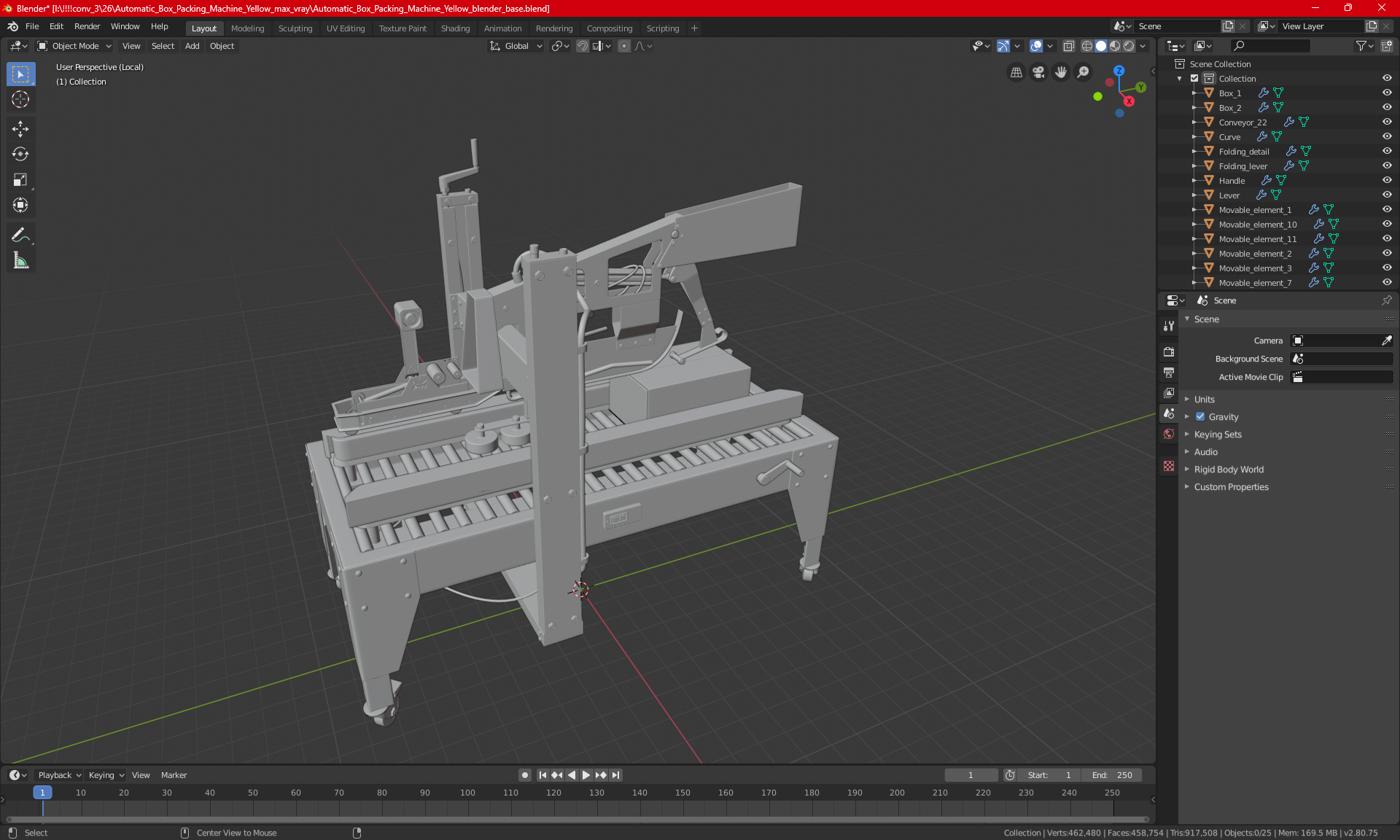This screenshot has width=1400, height=840.
Task: Toggle camera view in viewport
Action: click(x=1038, y=72)
